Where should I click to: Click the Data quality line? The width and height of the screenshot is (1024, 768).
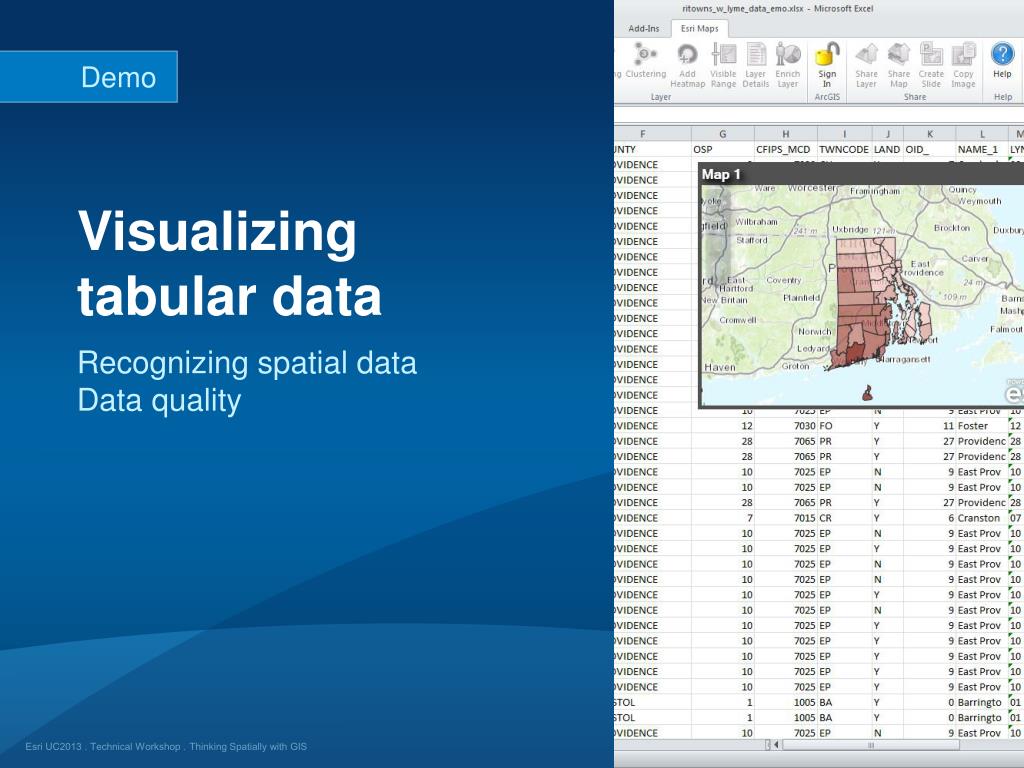[x=159, y=400]
